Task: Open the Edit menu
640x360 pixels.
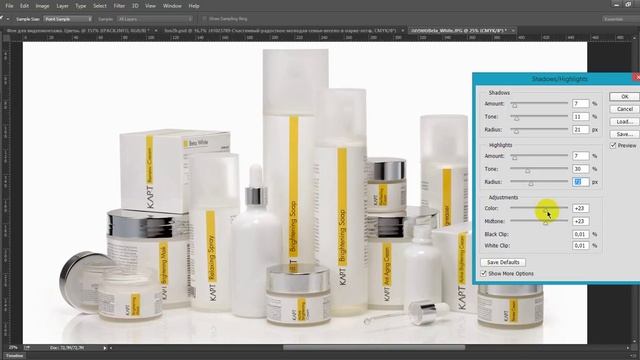Action: [x=24, y=6]
